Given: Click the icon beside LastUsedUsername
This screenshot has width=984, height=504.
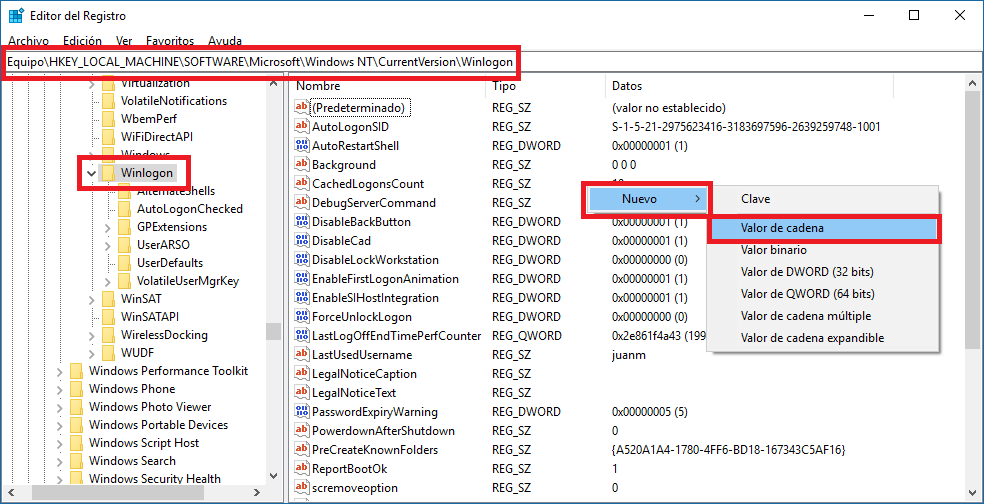Looking at the screenshot, I should [x=302, y=355].
